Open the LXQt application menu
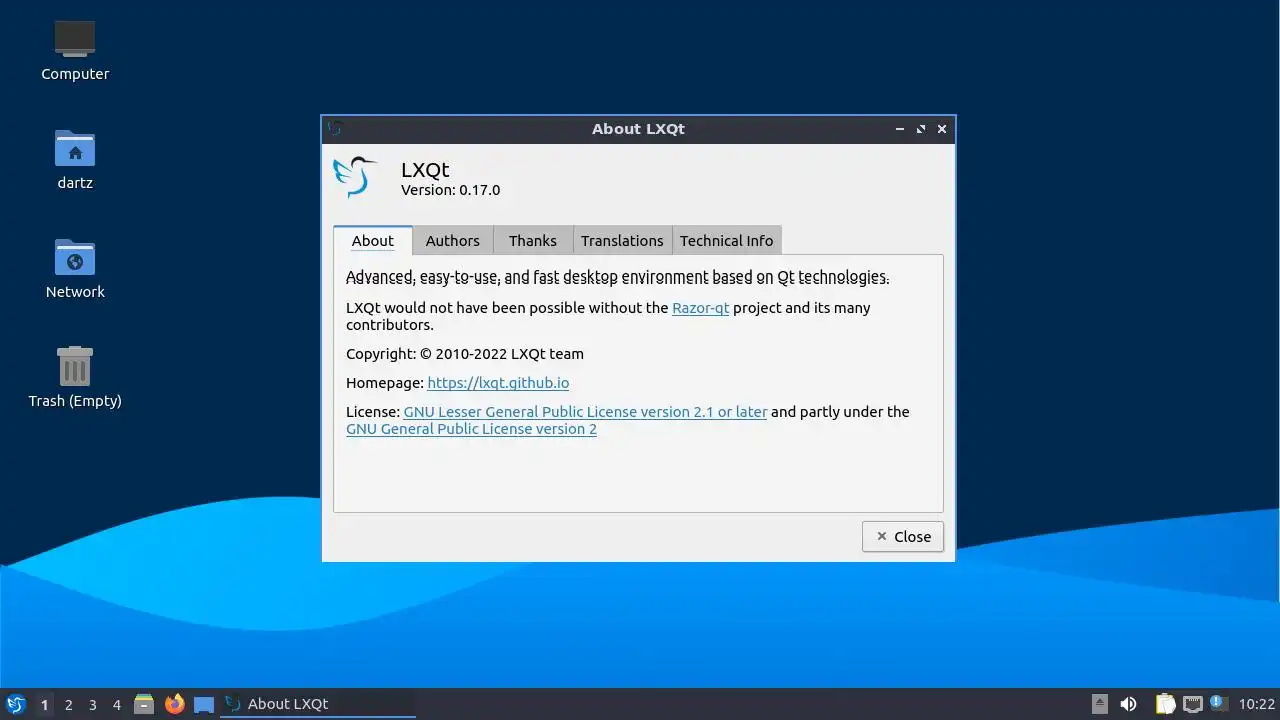 15,704
